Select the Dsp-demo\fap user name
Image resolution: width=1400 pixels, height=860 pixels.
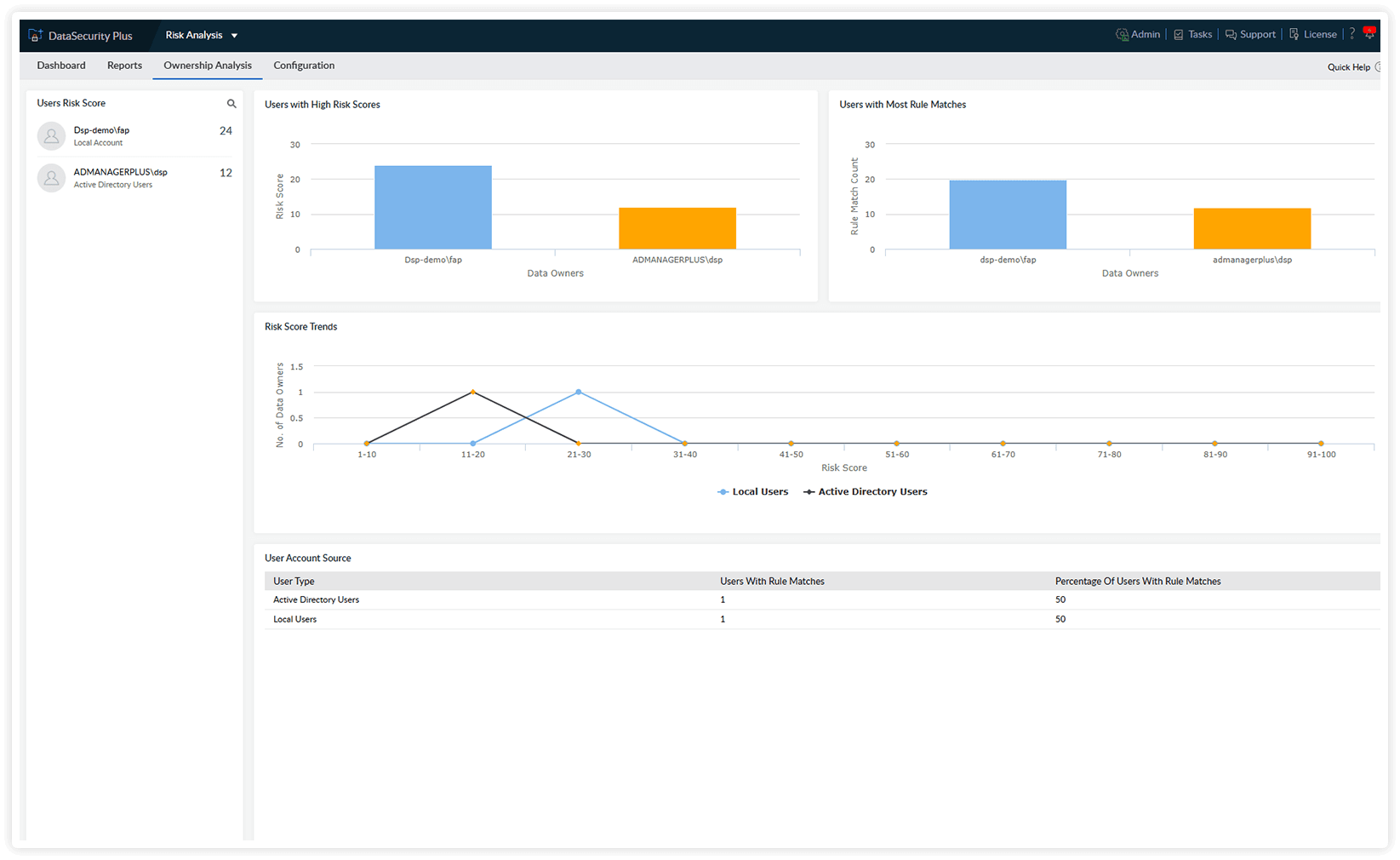[x=101, y=130]
